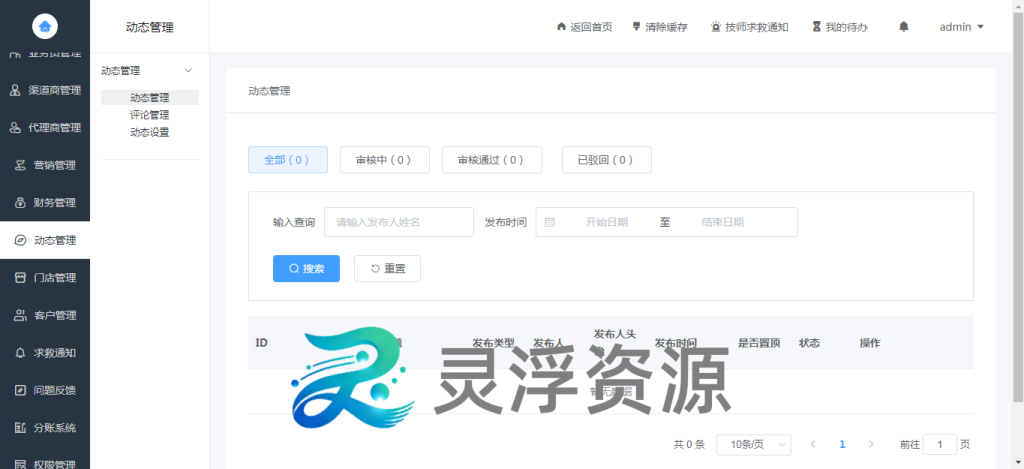The width and height of the screenshot is (1024, 469).
Task: Click the 门店管理 shop icon
Action: (x=20, y=278)
